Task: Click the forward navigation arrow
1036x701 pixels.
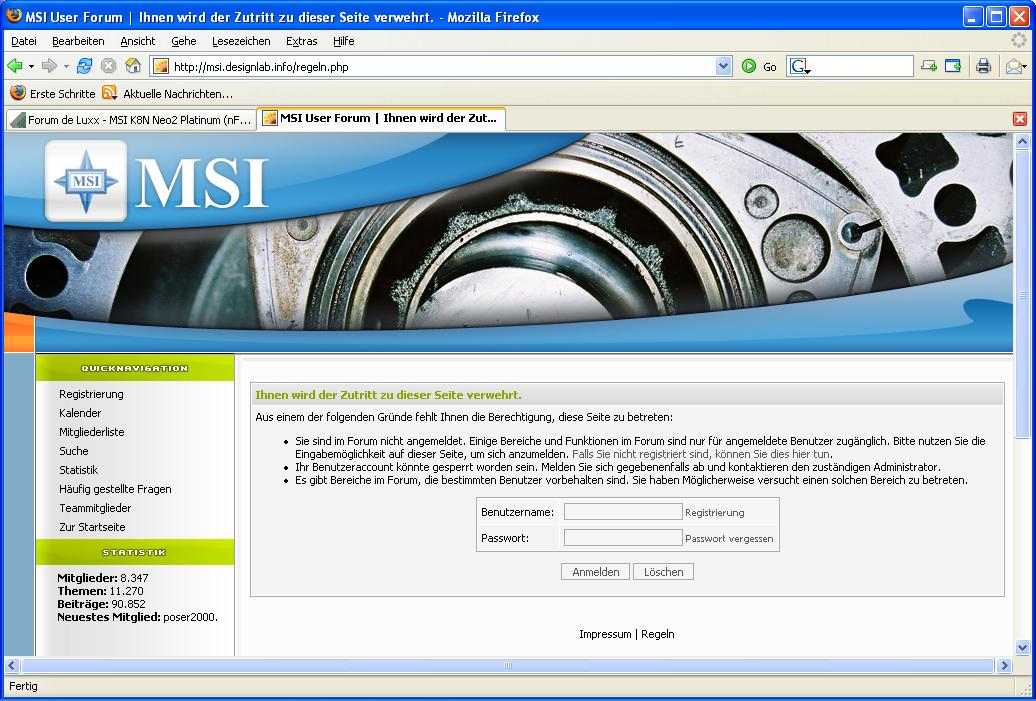Action: pyautogui.click(x=50, y=66)
